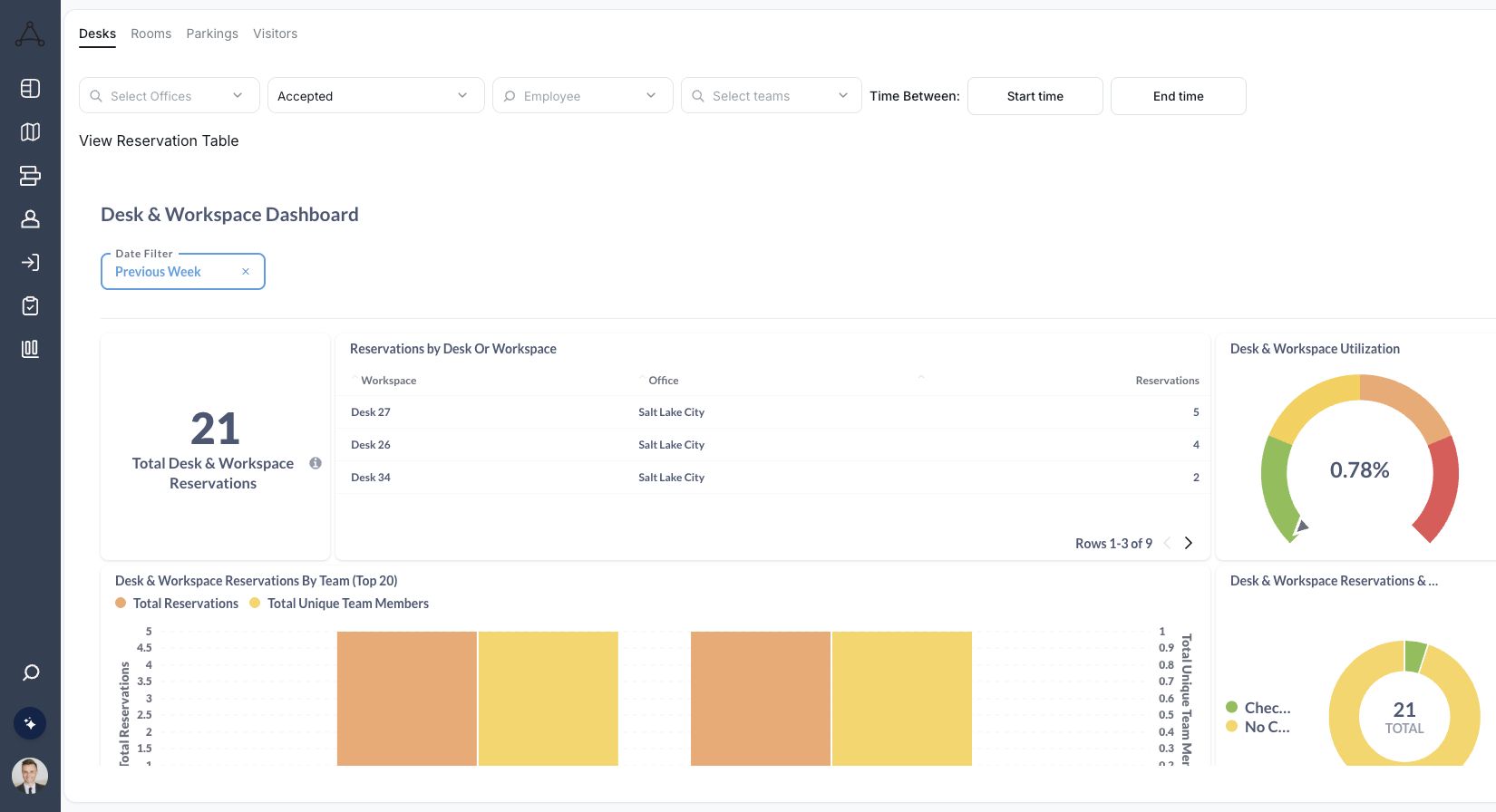1496x812 pixels.
Task: Click Desk & Workspace Utilization title
Action: click(1315, 349)
